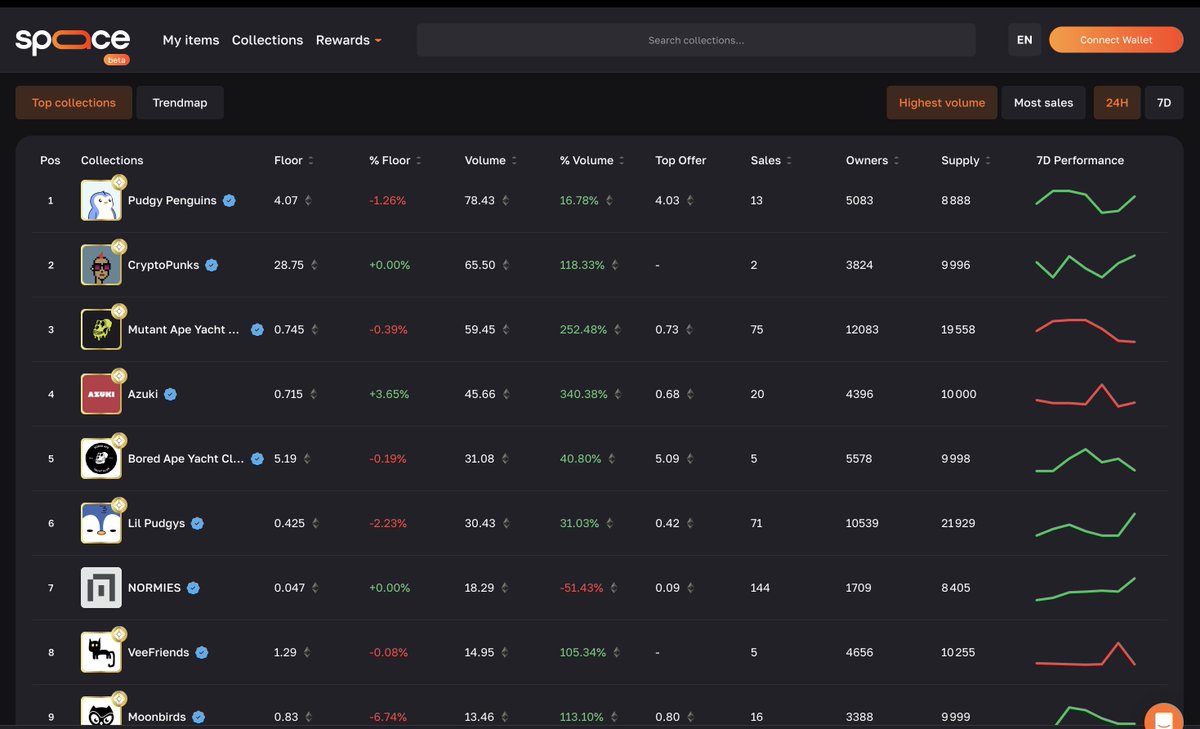Click CryptoPunks floor value 28.75
This screenshot has width=1200, height=729.
(x=289, y=265)
